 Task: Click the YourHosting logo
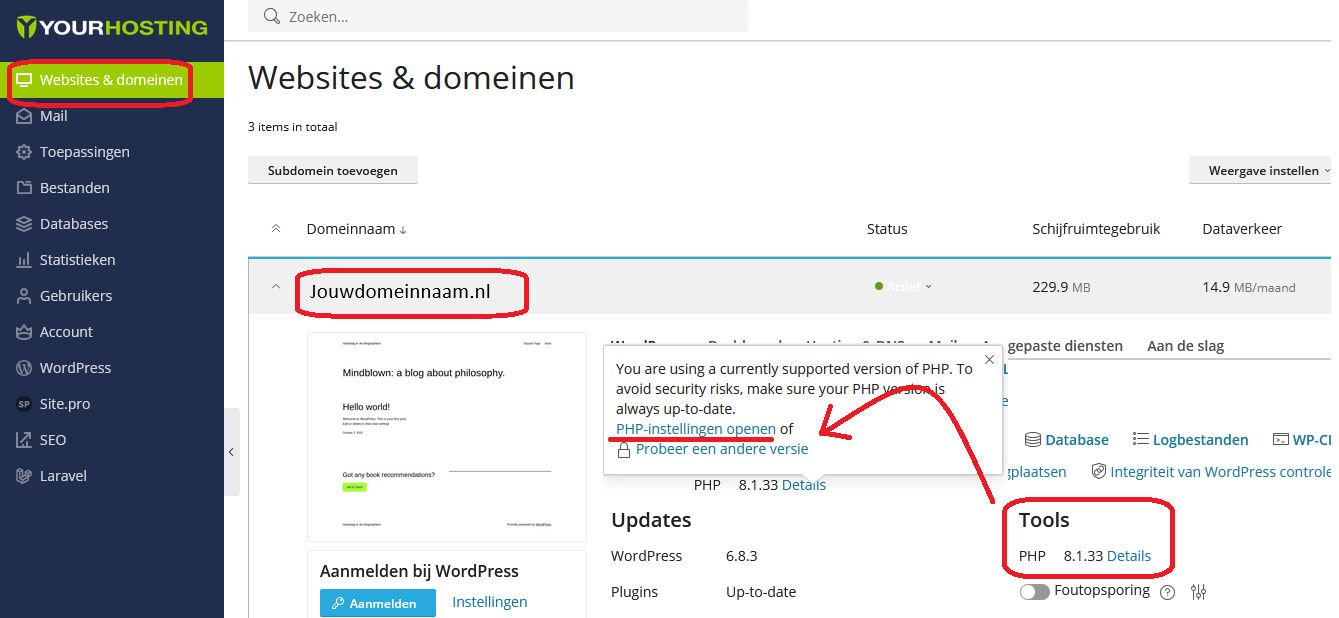(112, 27)
